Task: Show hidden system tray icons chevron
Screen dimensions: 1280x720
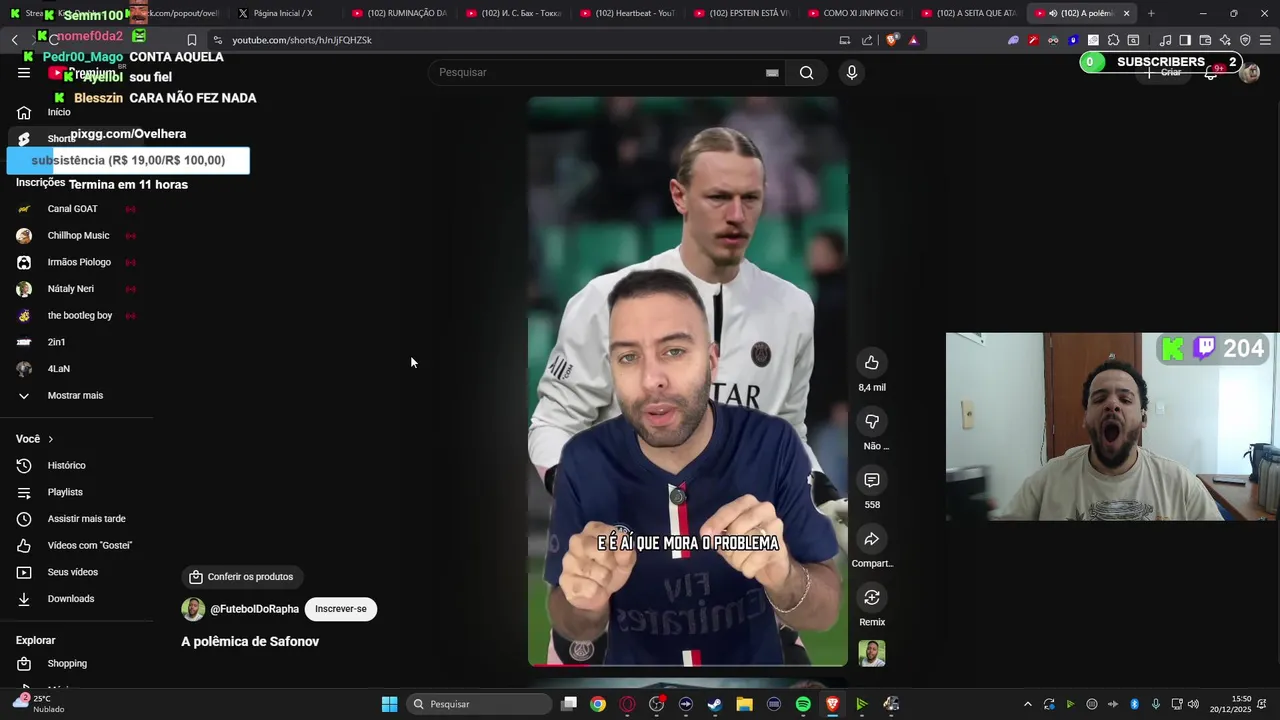Action: click(x=1027, y=704)
